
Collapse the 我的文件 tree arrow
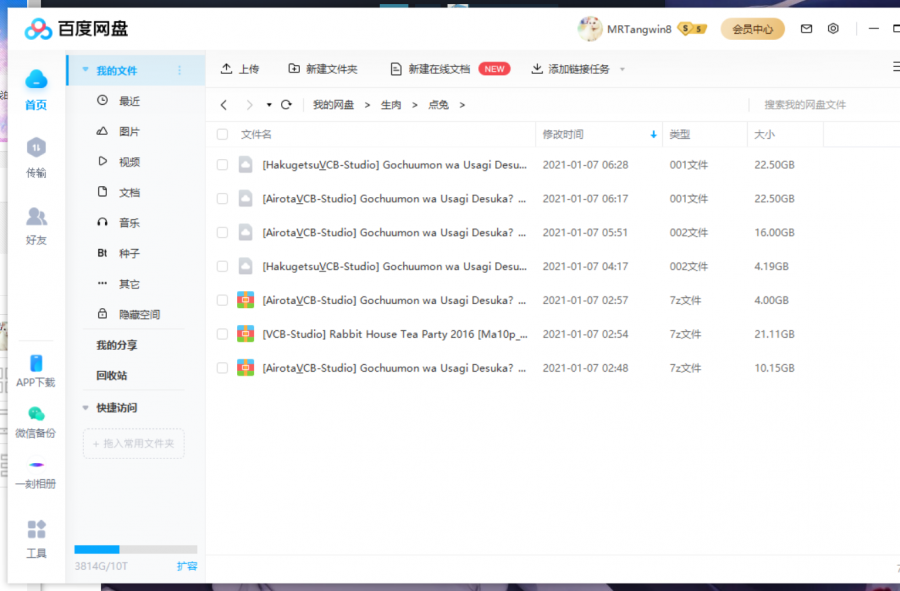86,70
